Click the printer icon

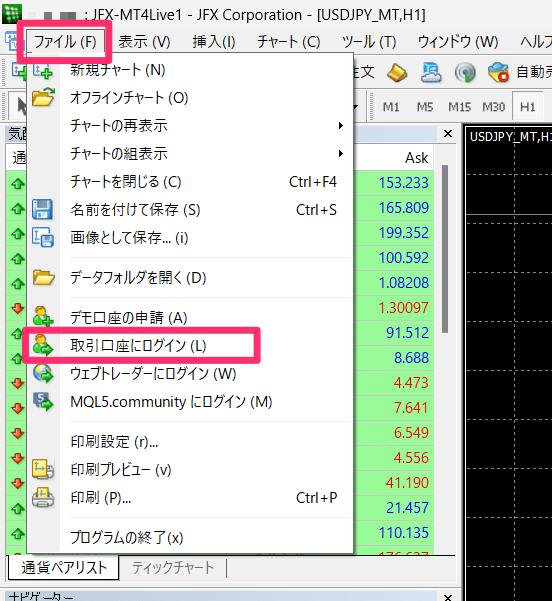(43, 498)
